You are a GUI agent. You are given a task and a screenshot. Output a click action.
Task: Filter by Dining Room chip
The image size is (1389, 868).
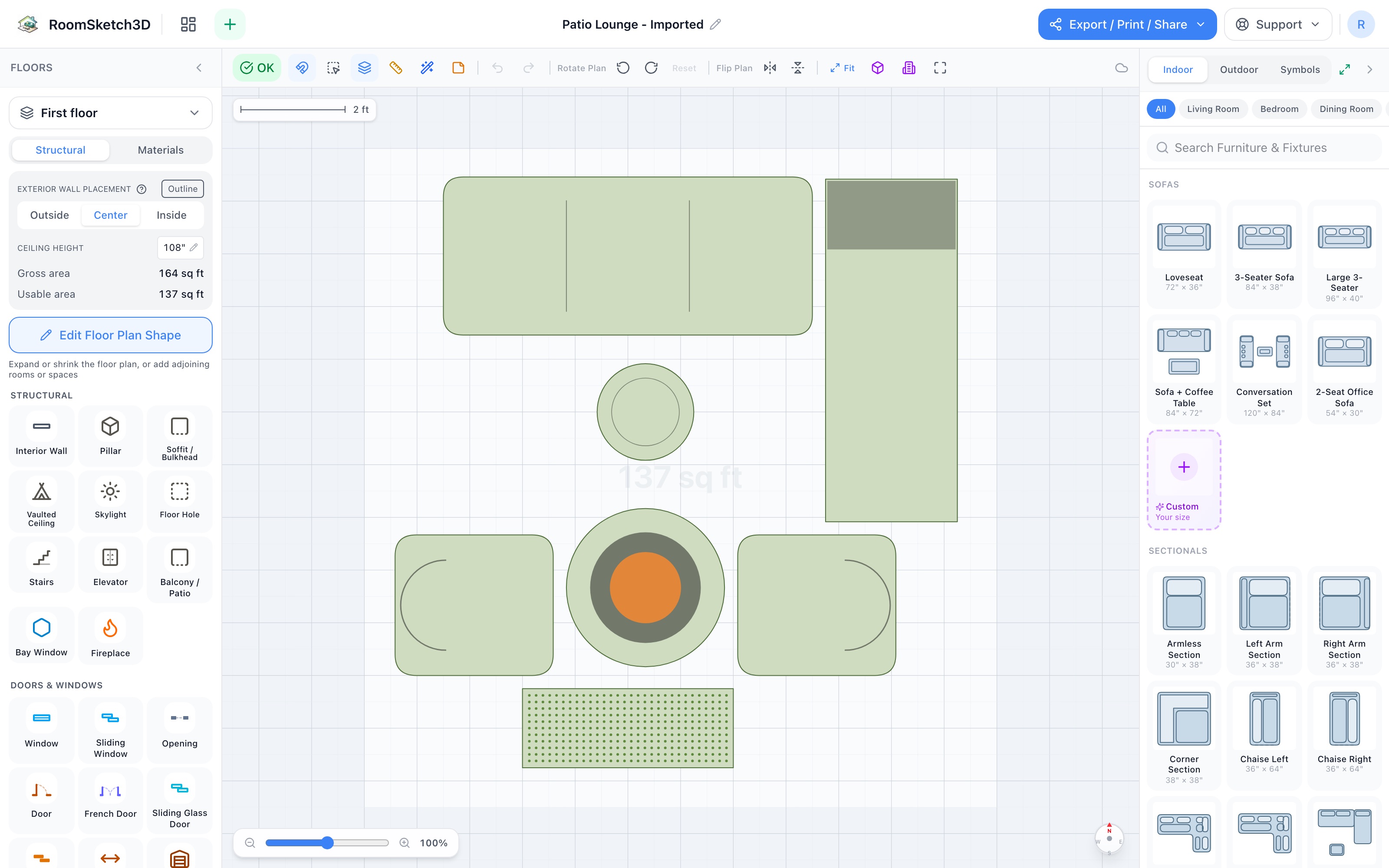[1346, 109]
